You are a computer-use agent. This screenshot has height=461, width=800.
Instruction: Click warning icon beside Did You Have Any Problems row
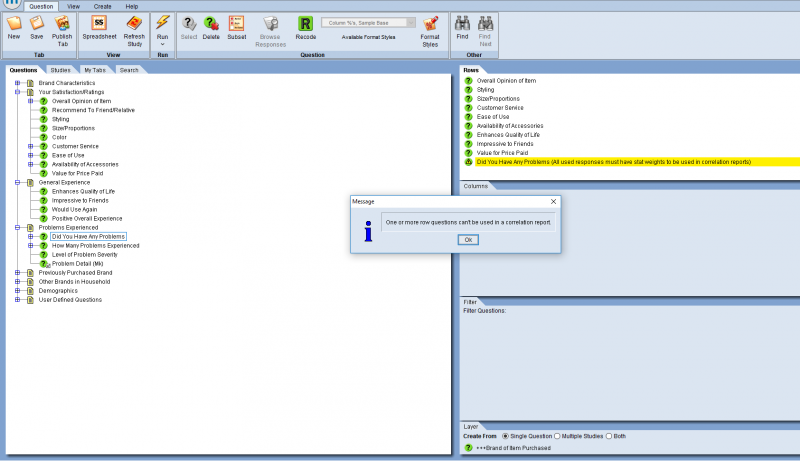pos(468,162)
